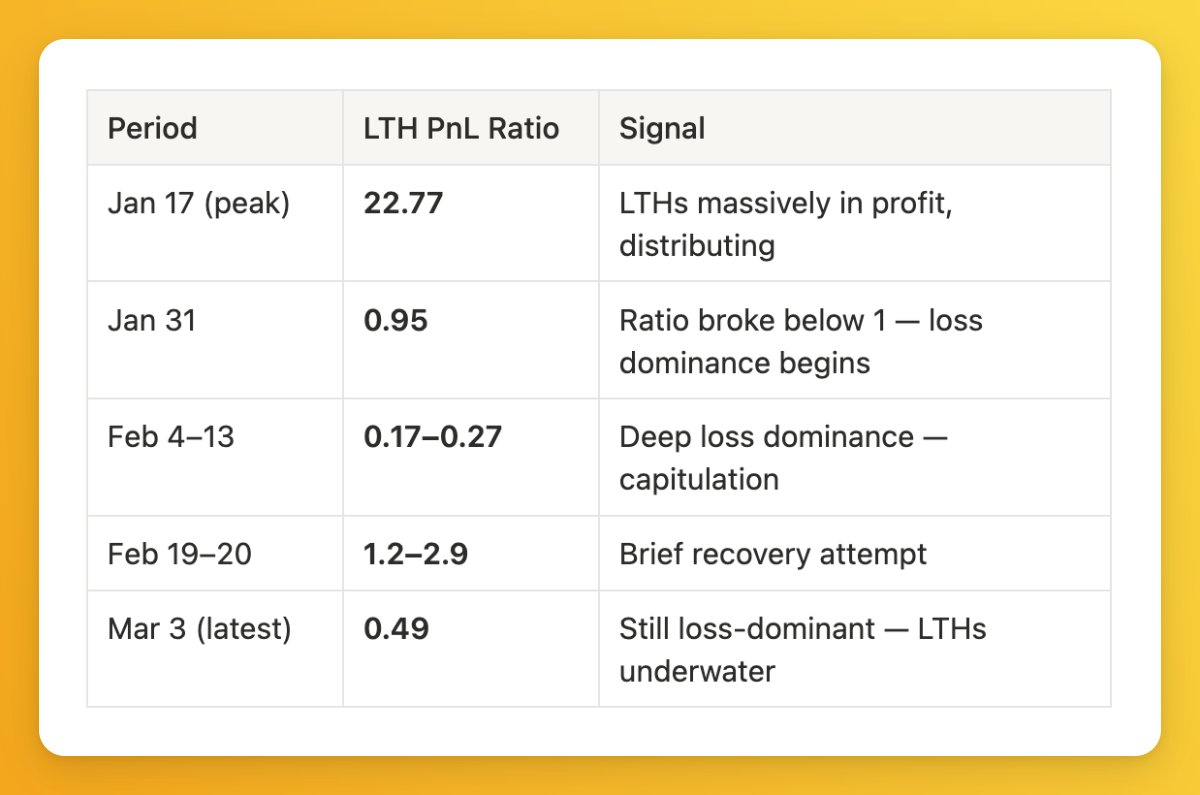Click the LTH PnL Ratio column header
Image resolution: width=1200 pixels, height=795 pixels.
pos(461,129)
